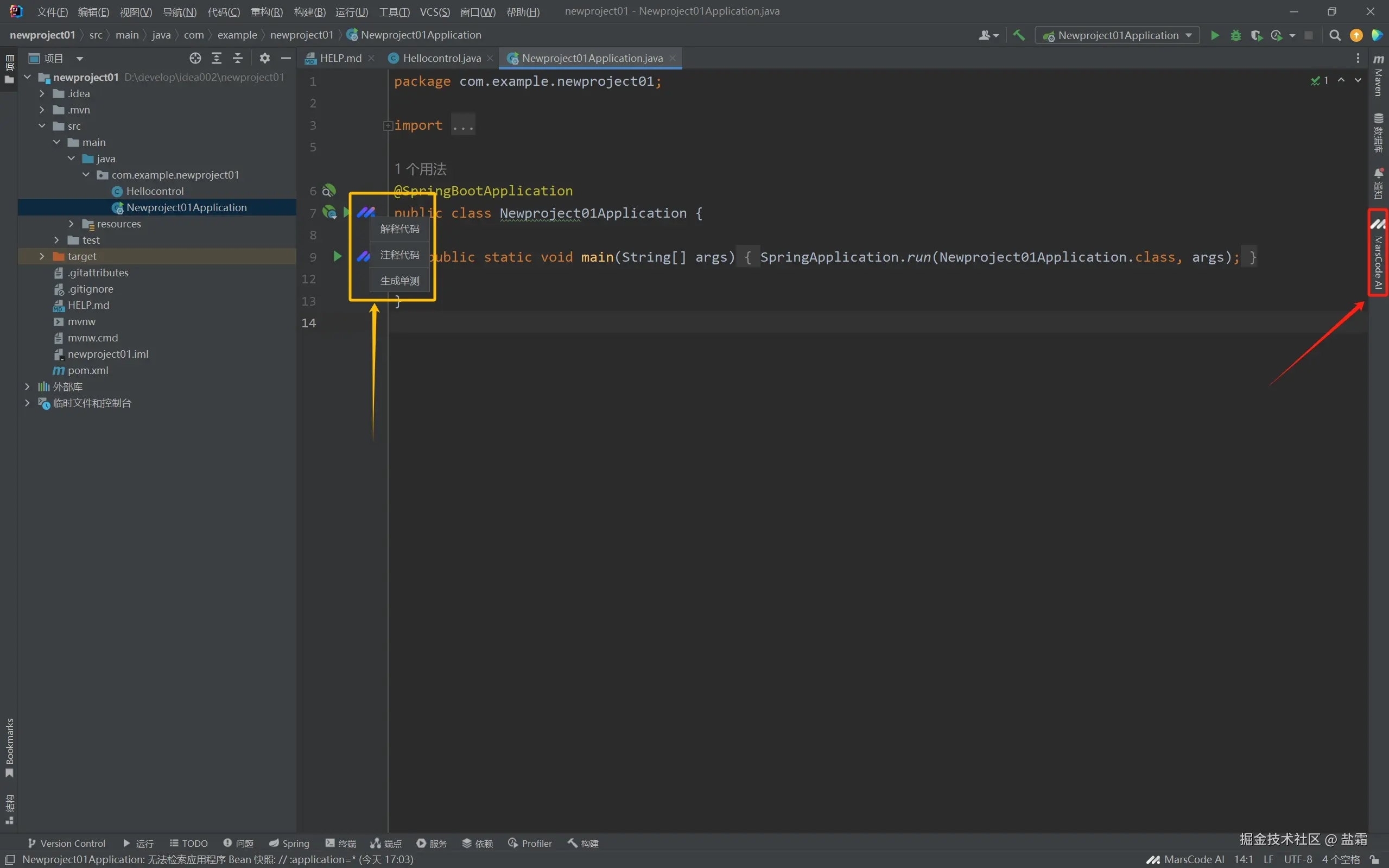Switch to the Hellocontrol.java editor tab
This screenshot has width=1389, height=868.
[441, 58]
